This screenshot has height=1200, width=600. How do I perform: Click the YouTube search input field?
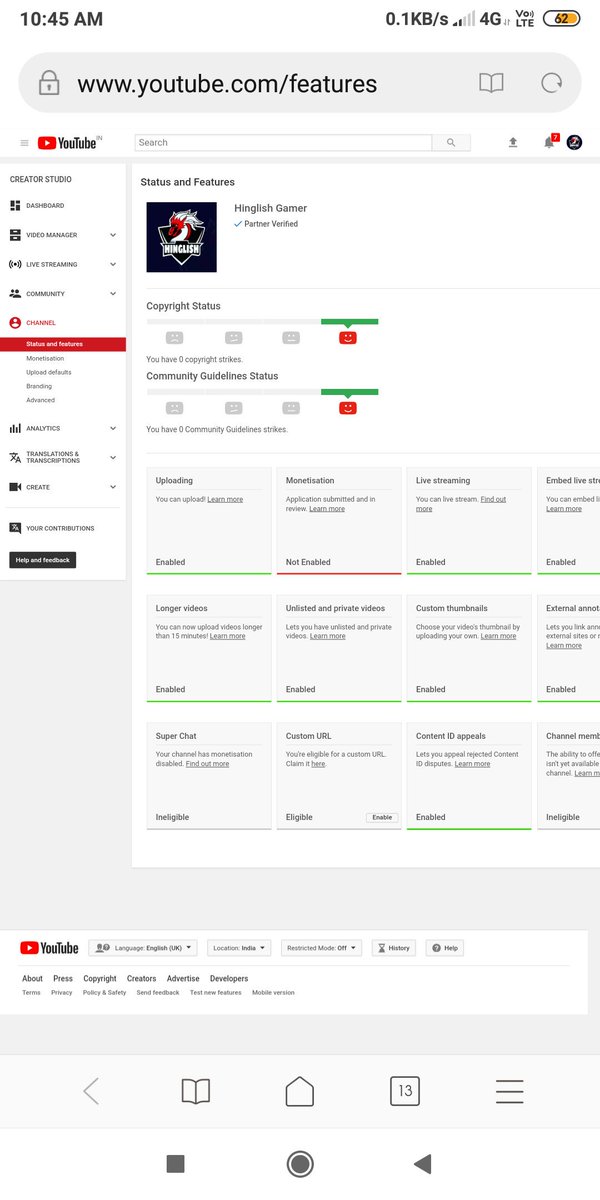(x=283, y=143)
